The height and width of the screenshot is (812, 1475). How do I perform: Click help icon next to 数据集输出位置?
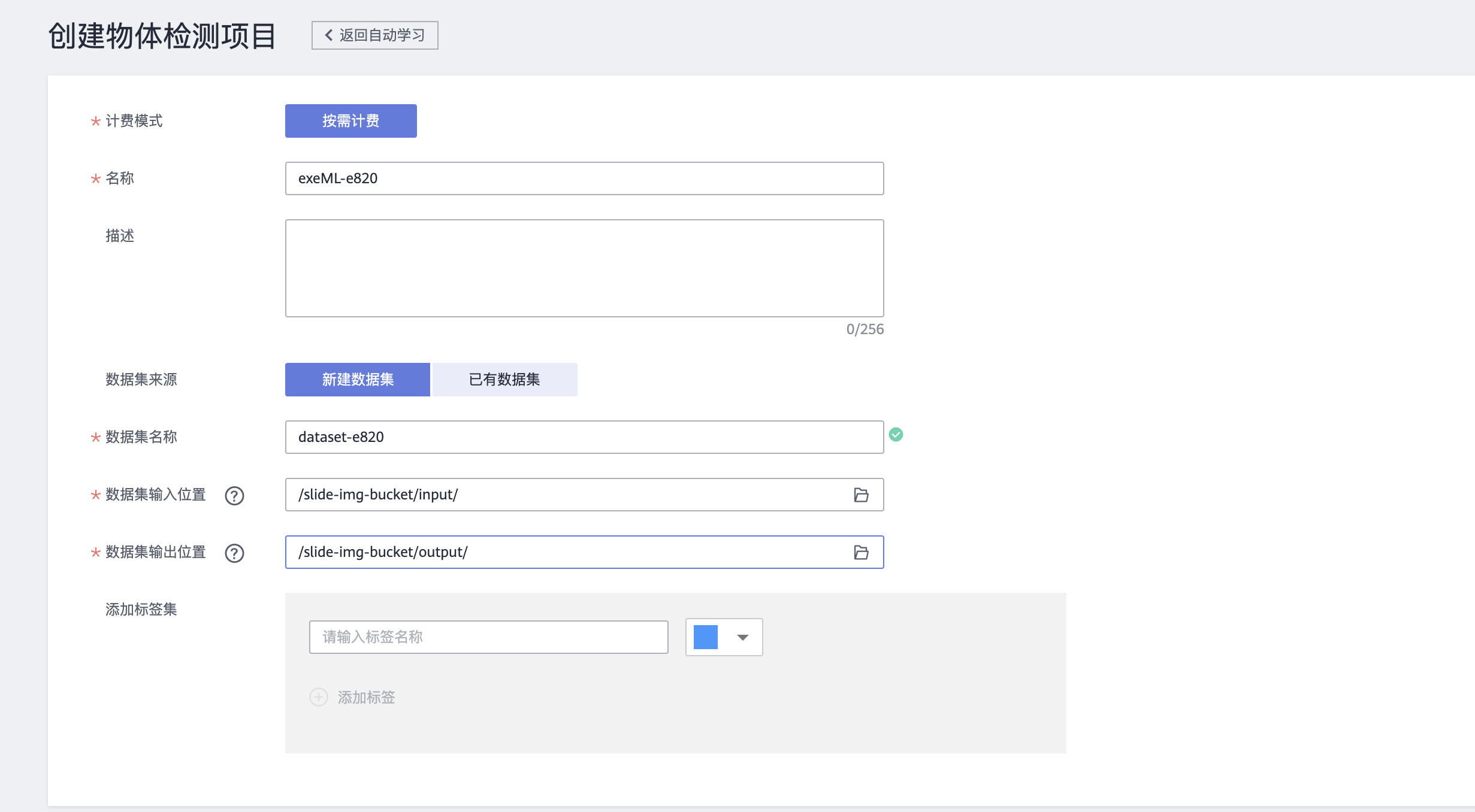click(x=234, y=553)
